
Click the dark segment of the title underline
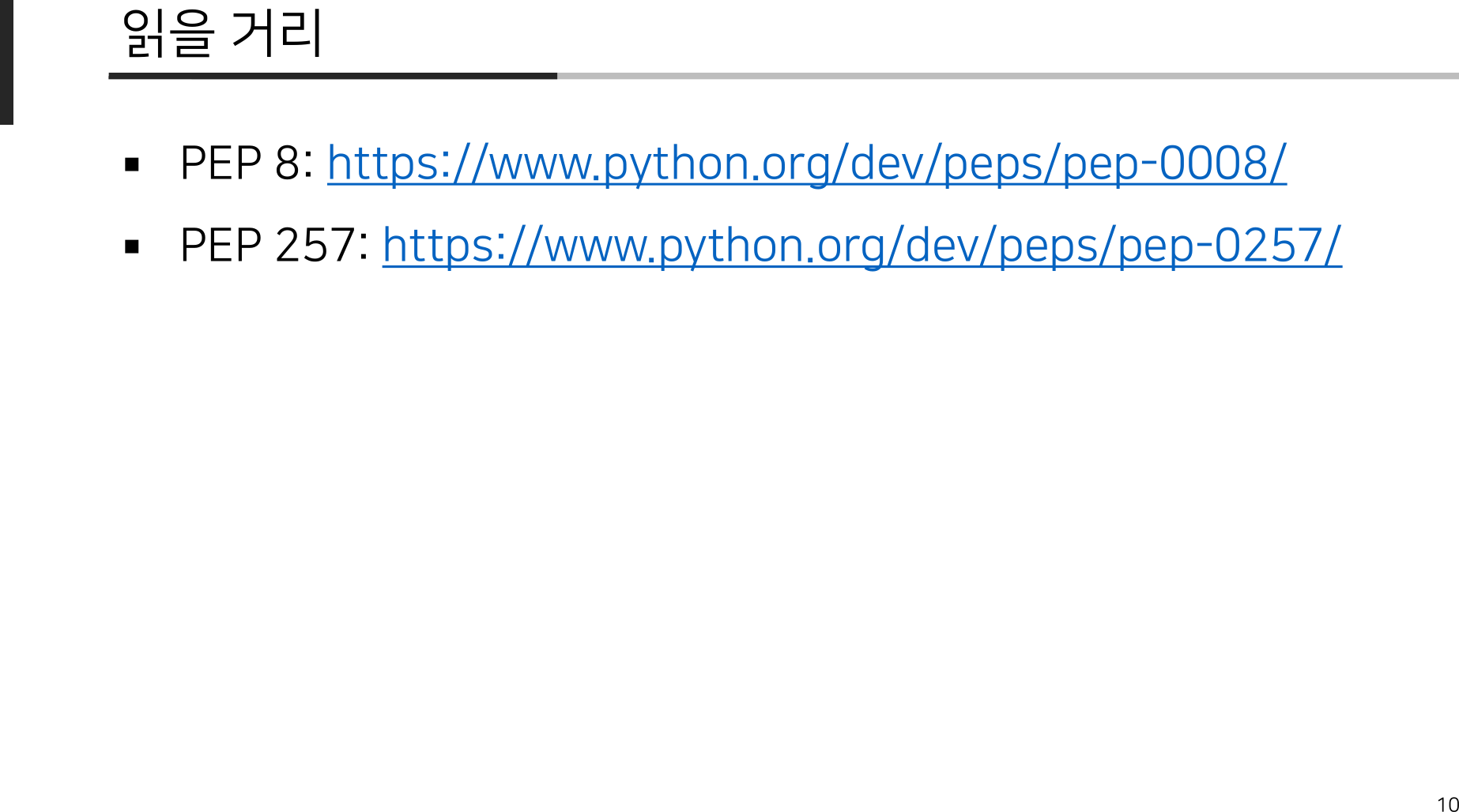pos(332,76)
